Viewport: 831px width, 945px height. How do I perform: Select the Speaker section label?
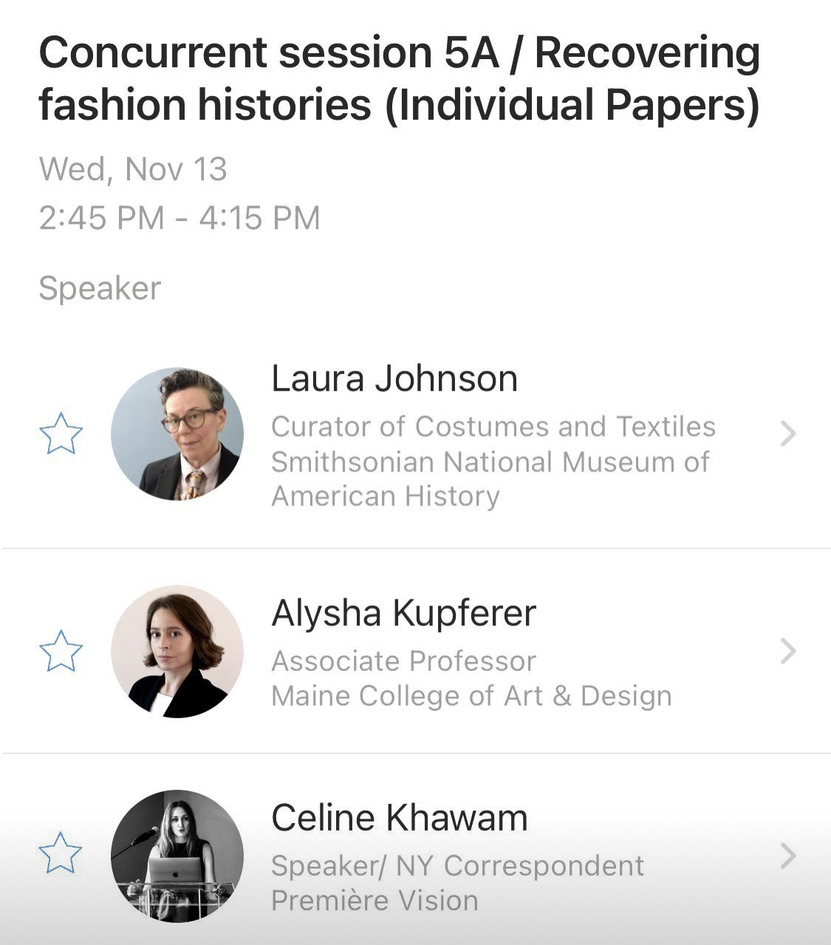click(99, 288)
